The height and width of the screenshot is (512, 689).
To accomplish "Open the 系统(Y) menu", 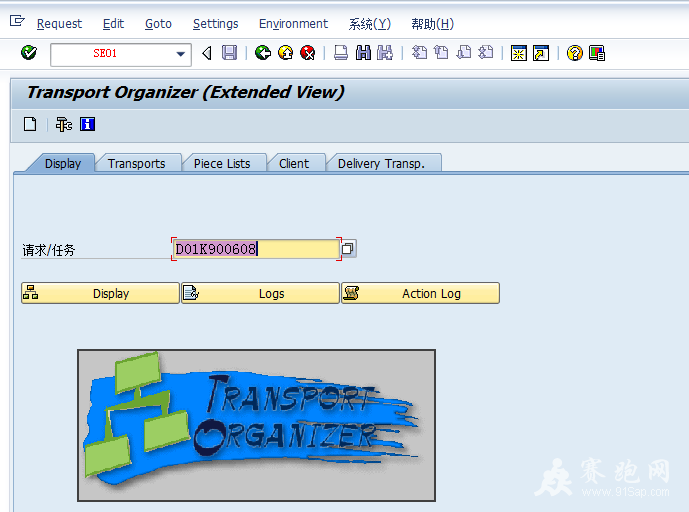I will coord(370,24).
